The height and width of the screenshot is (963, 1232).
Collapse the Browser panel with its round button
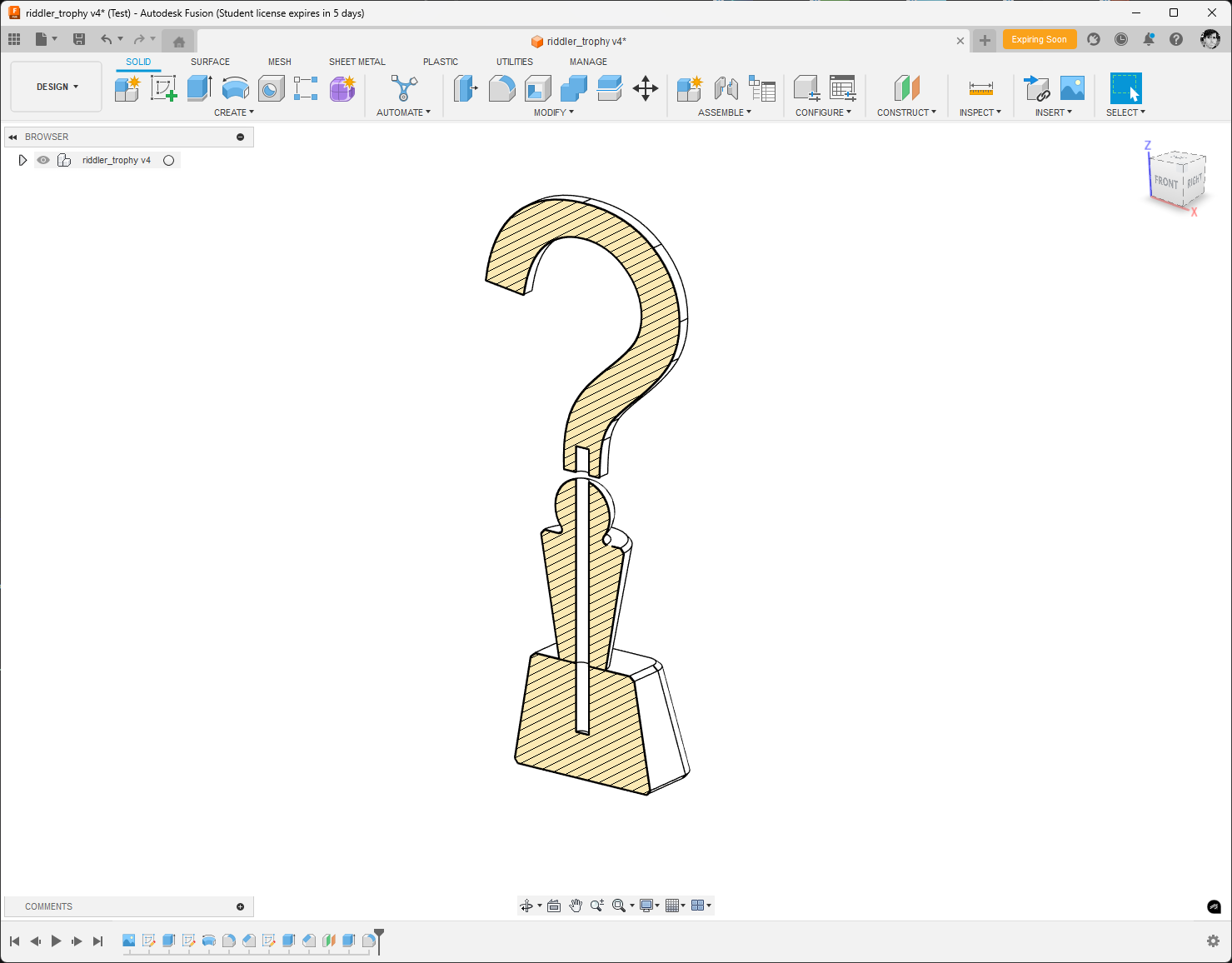tap(241, 137)
